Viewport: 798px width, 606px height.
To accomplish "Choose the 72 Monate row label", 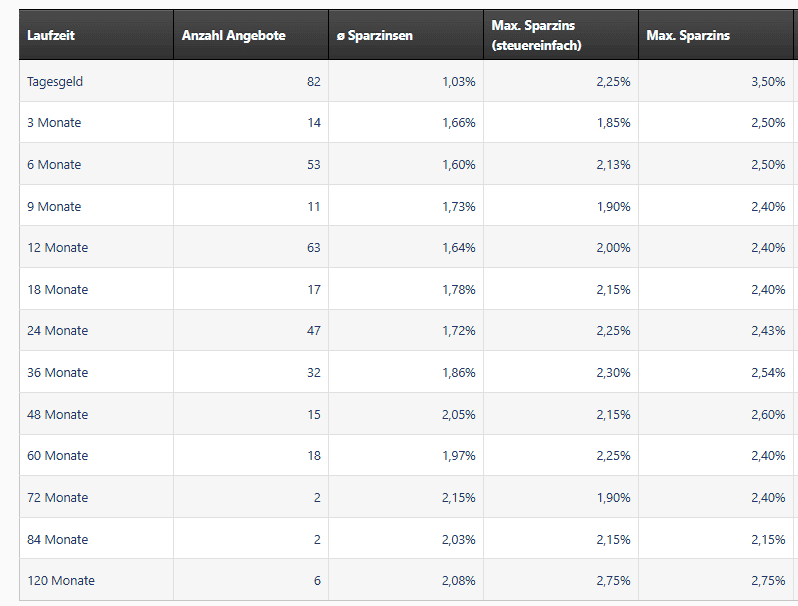I will click(x=57, y=497).
